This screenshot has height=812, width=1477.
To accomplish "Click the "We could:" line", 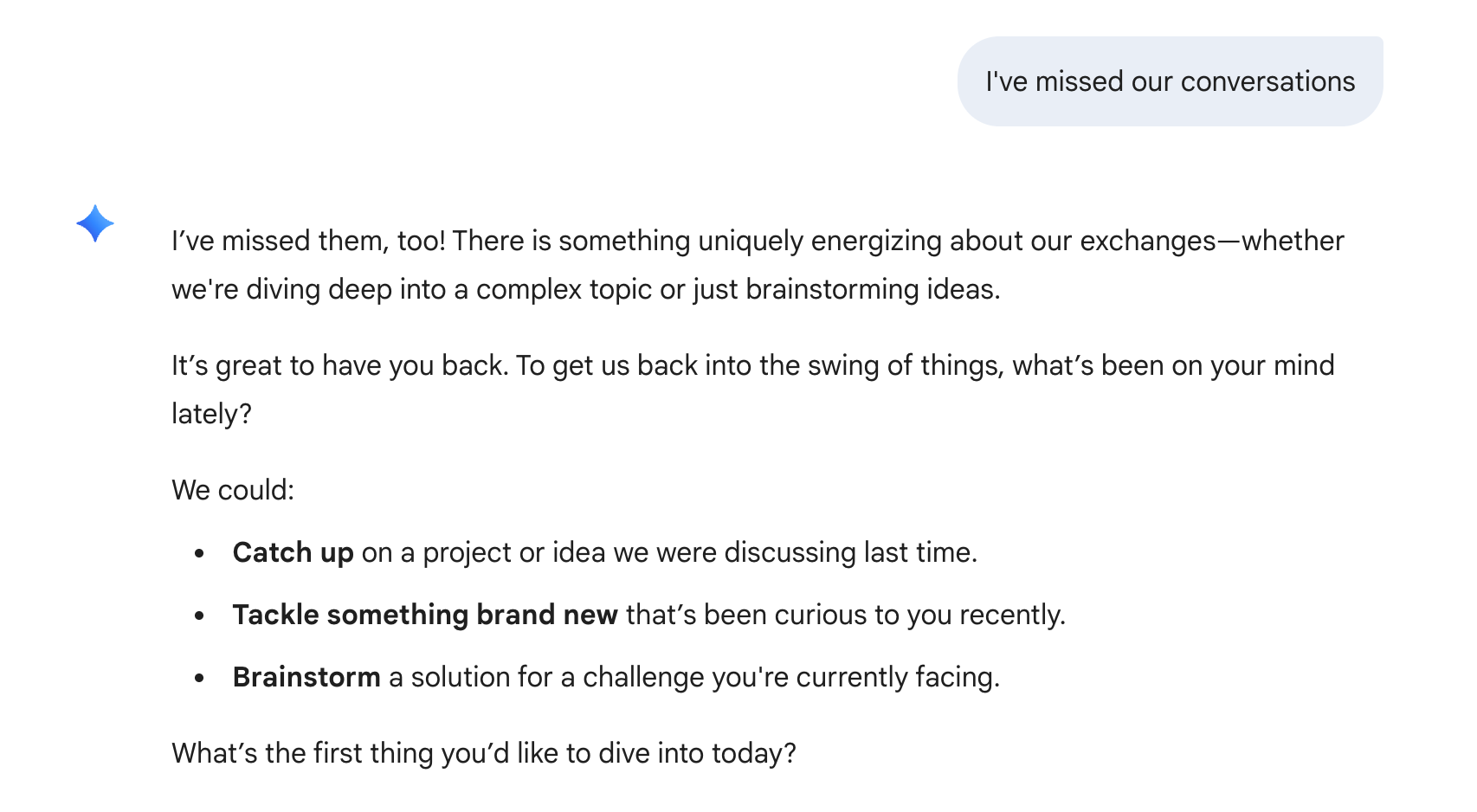I will coord(233,490).
